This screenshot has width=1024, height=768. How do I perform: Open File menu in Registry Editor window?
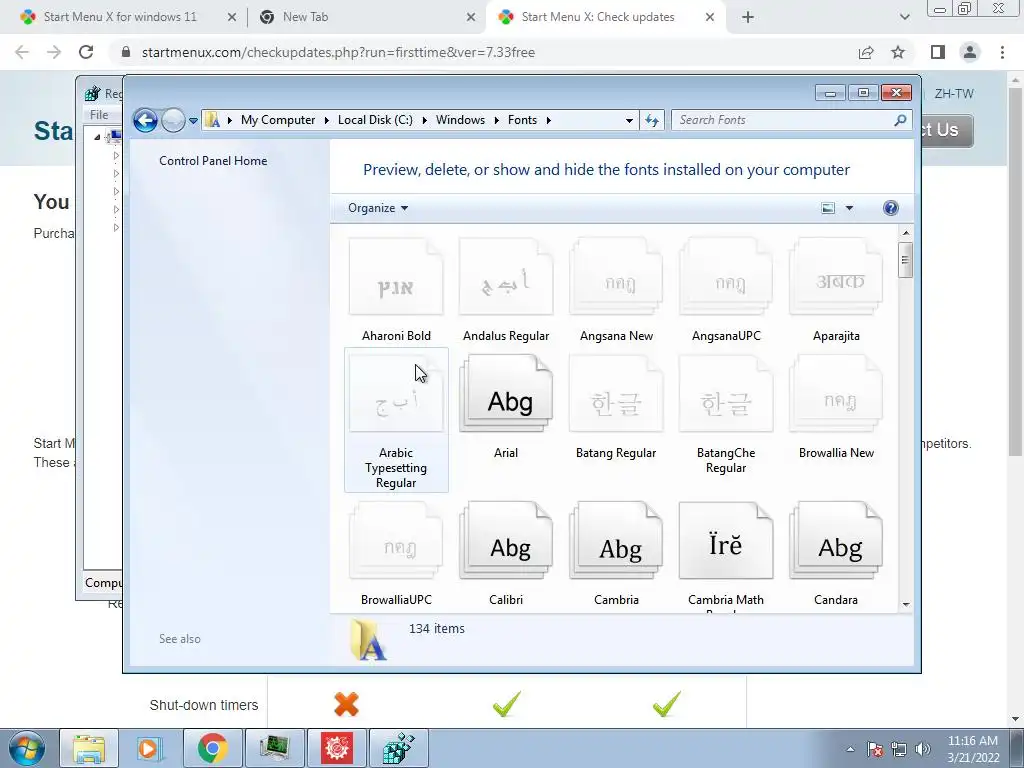(99, 115)
